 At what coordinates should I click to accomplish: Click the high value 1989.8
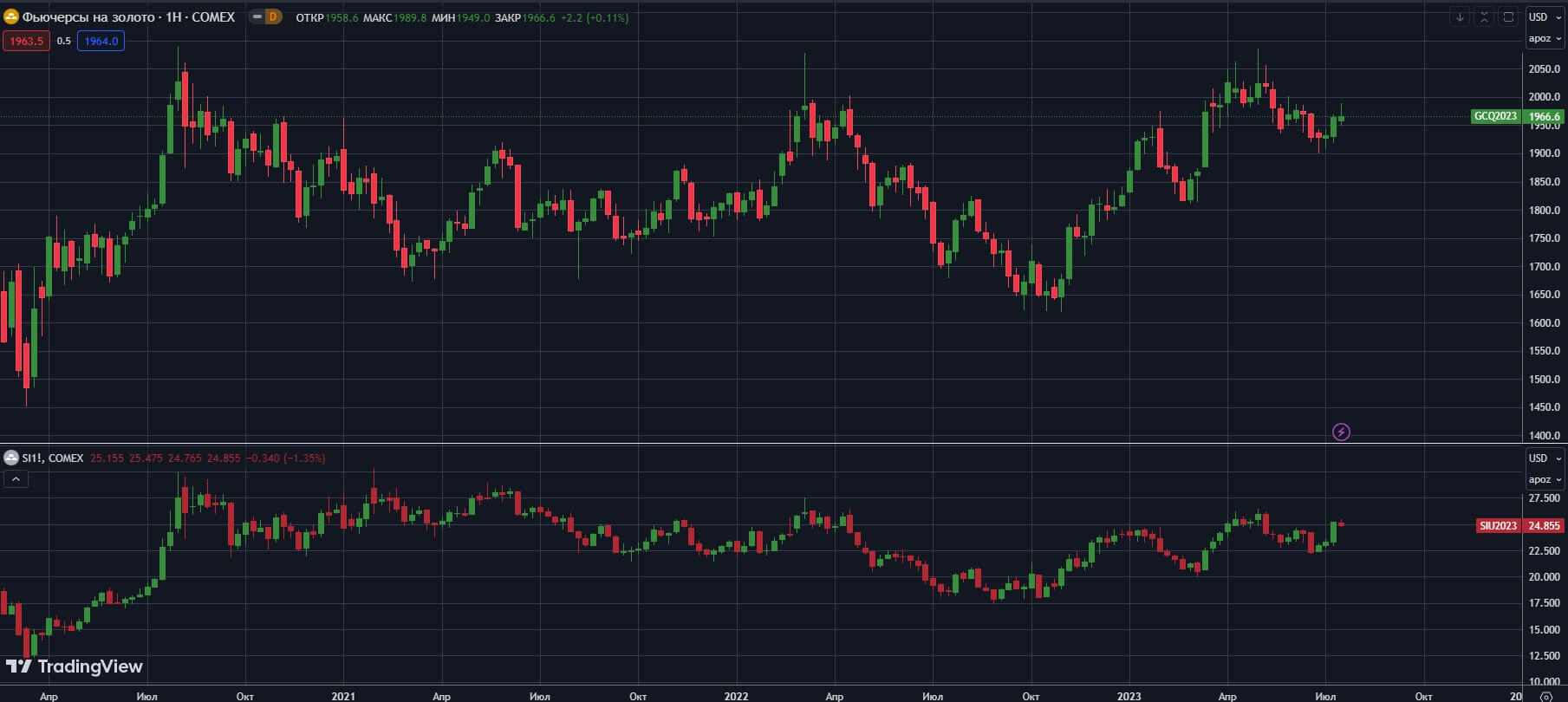(x=410, y=17)
